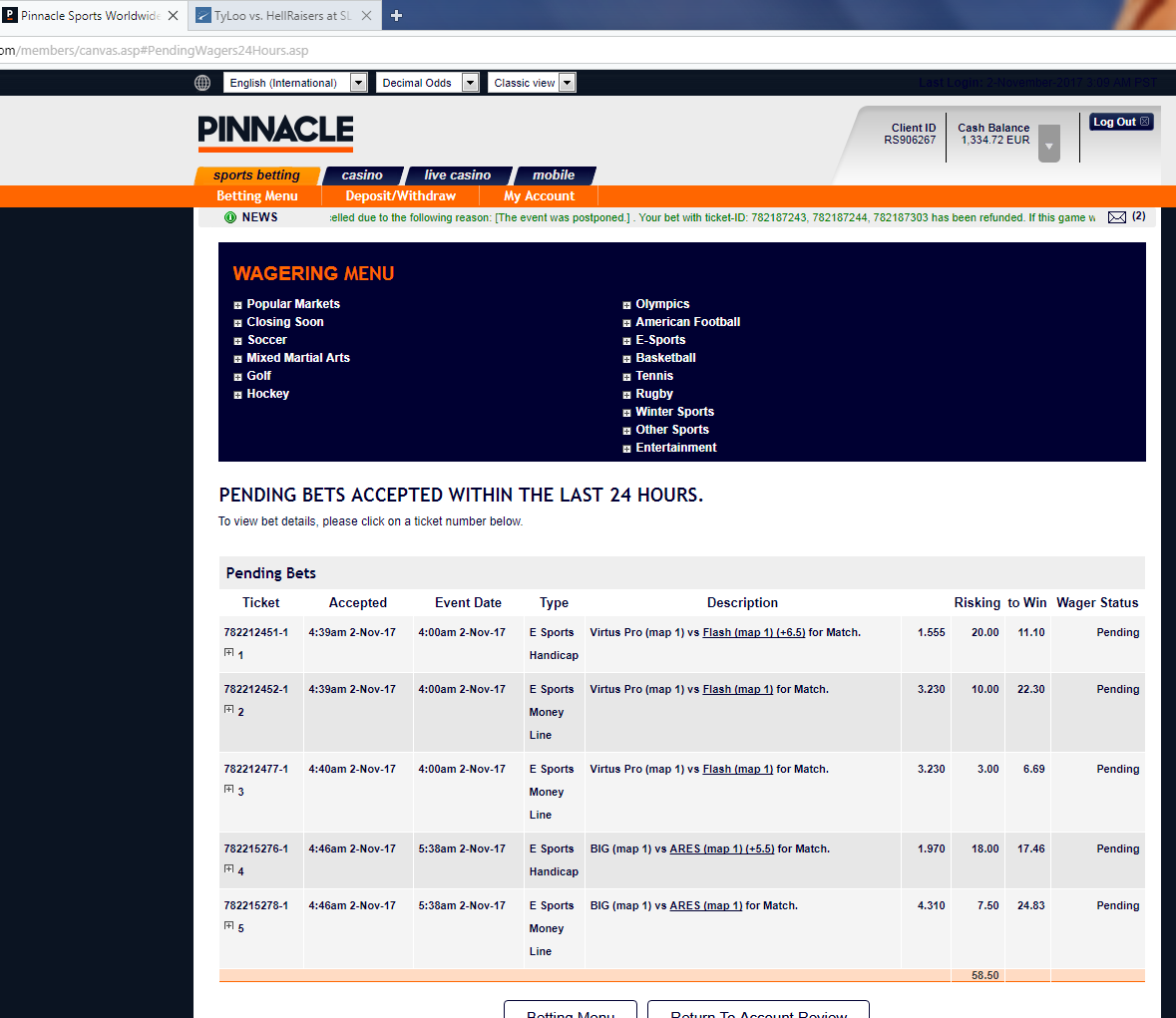
Task: Expand details icon for bet 1
Action: (228, 653)
